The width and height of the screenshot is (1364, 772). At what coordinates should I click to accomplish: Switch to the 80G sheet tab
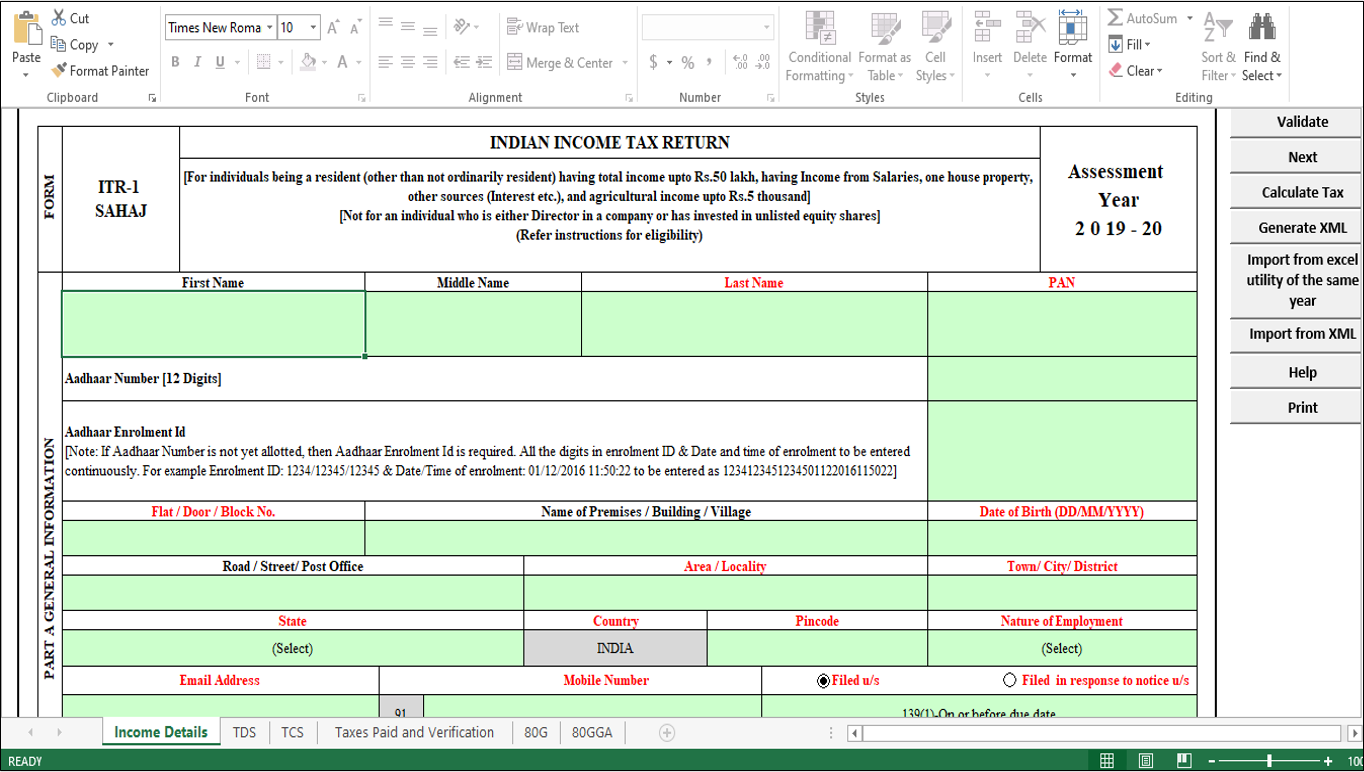[536, 732]
